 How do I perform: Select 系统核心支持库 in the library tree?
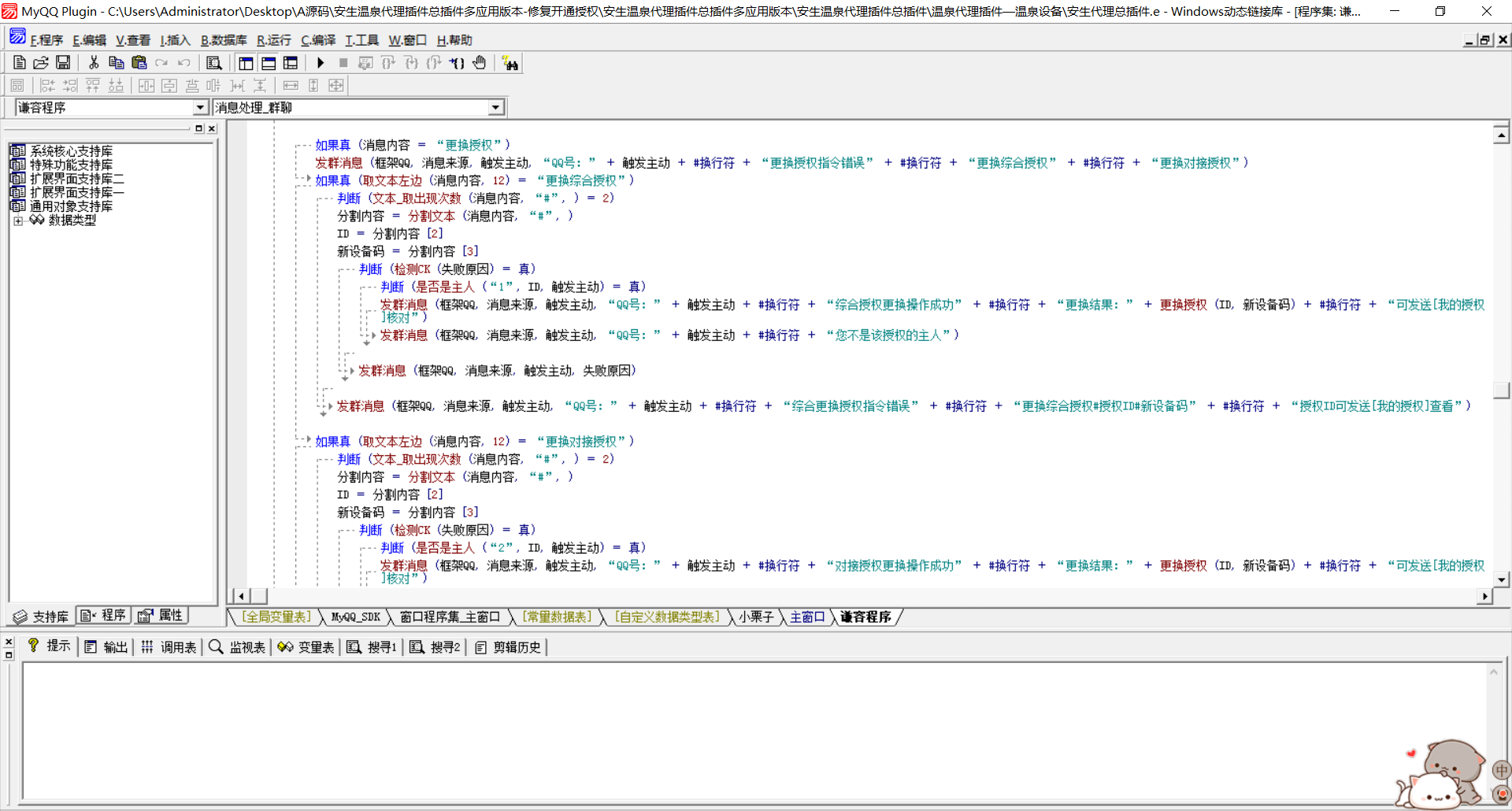[x=71, y=151]
